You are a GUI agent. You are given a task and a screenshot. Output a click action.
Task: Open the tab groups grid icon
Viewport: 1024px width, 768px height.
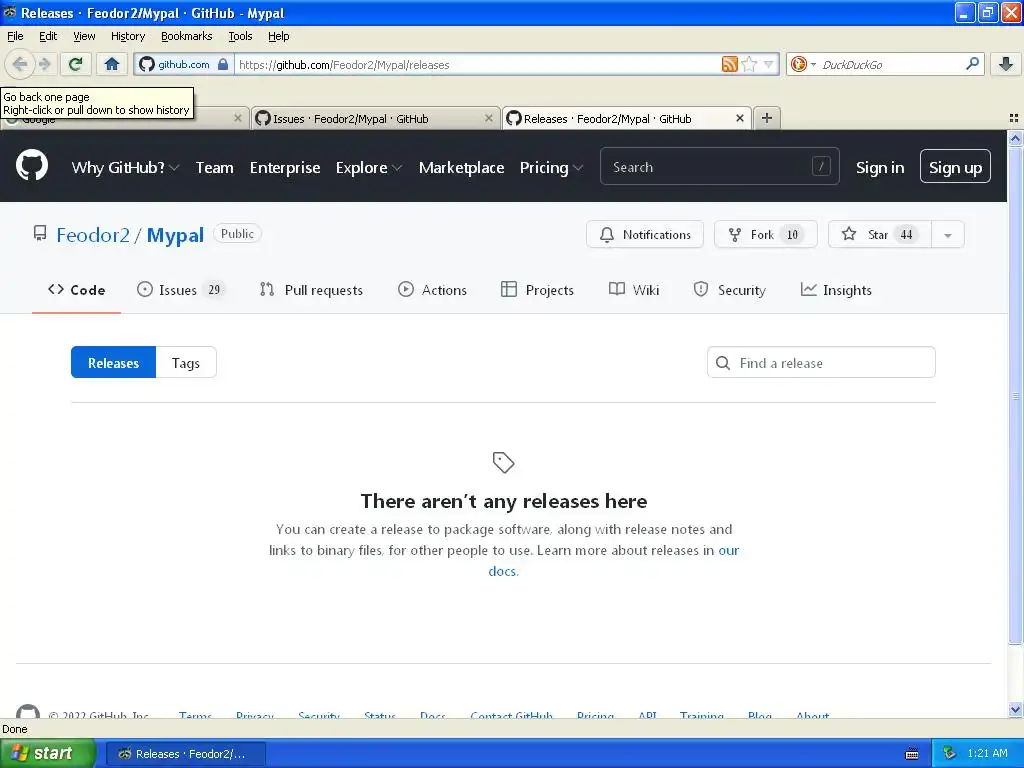(1014, 118)
